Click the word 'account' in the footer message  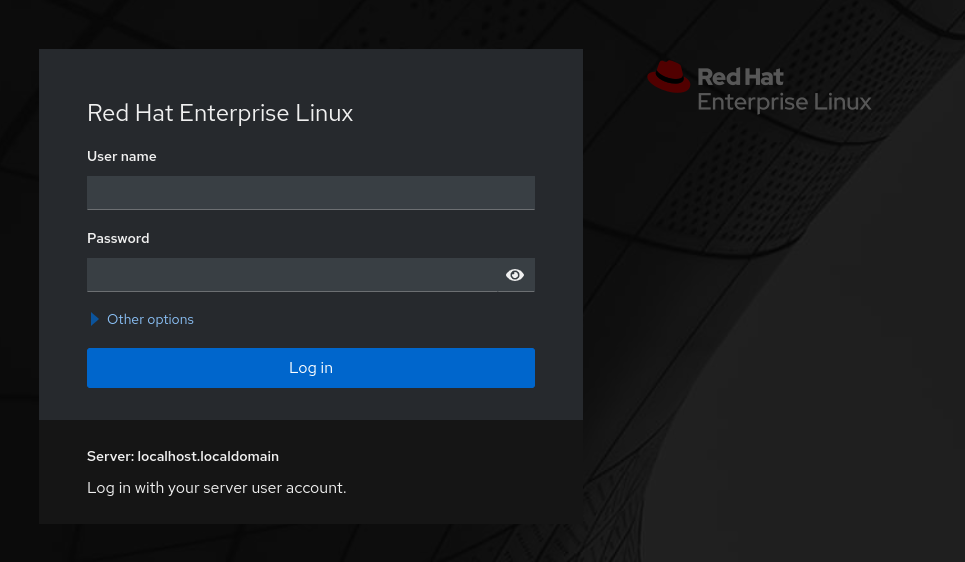pyautogui.click(x=316, y=488)
